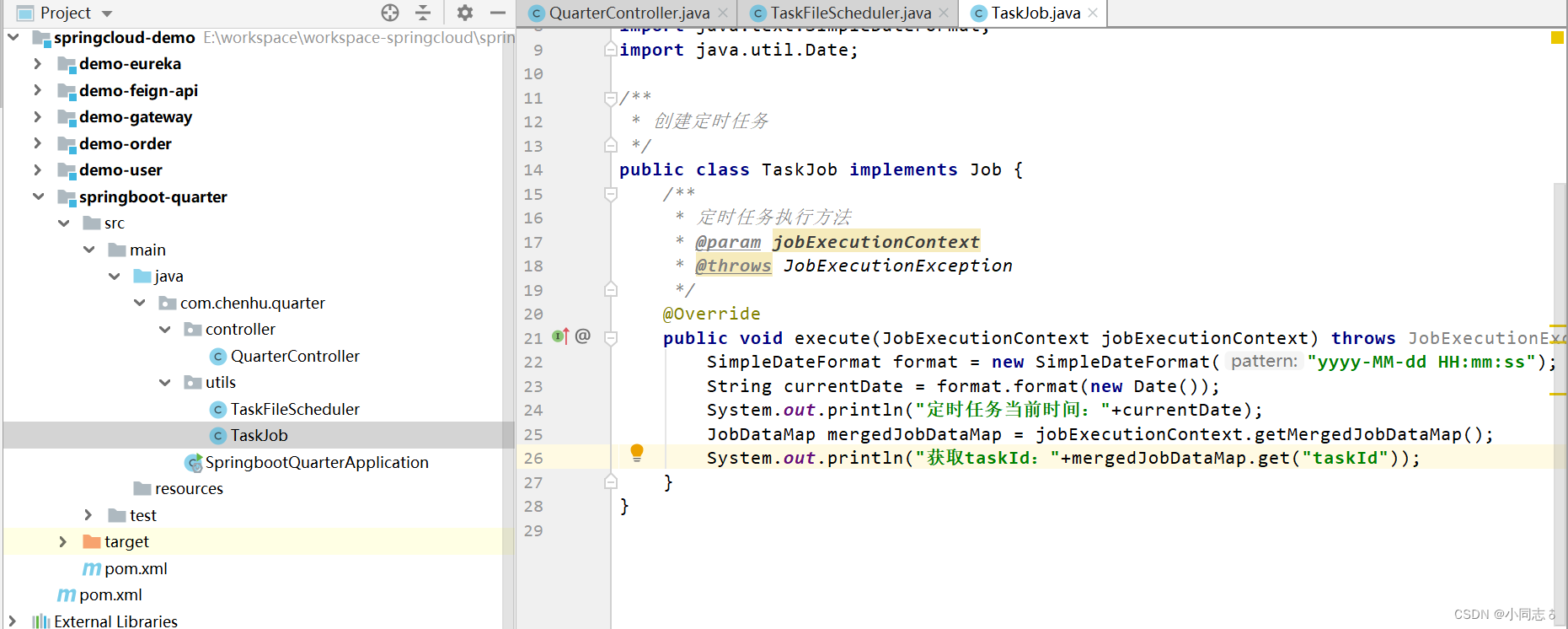This screenshot has height=629, width=1568.
Task: Select the resources folder
Action: [x=189, y=488]
